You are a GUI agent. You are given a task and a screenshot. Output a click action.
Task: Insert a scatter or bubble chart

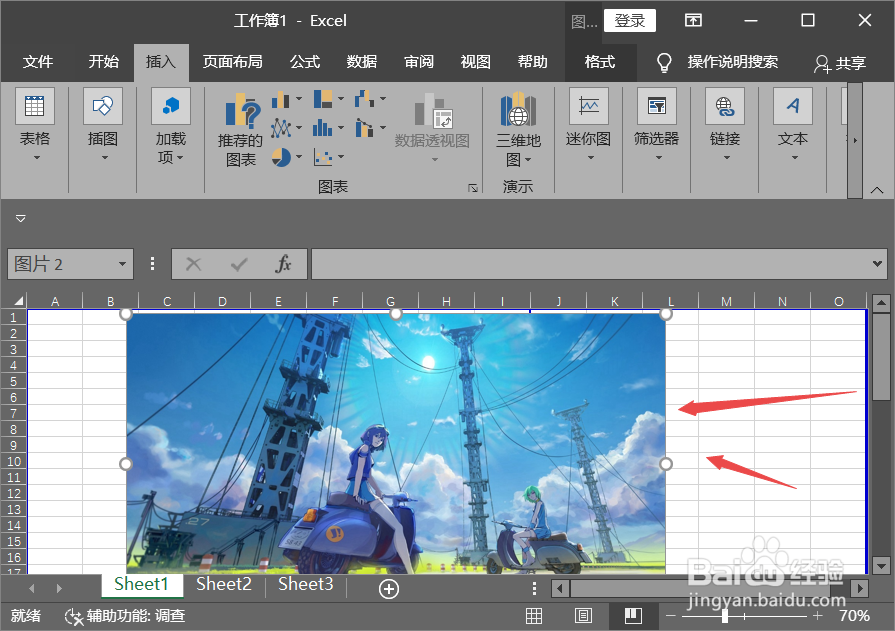(322, 156)
